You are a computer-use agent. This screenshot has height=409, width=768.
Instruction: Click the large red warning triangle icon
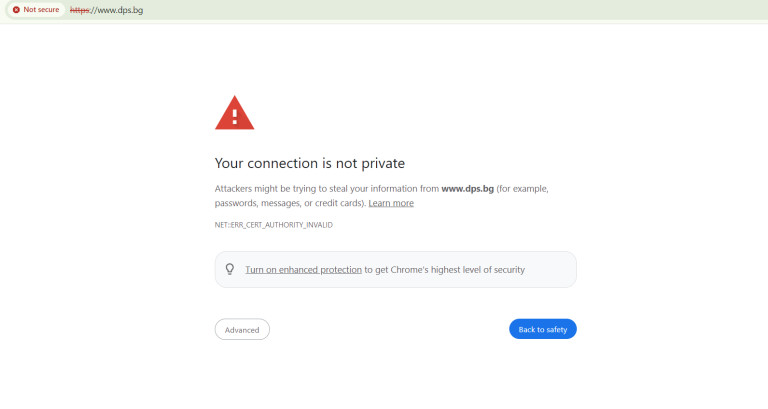[235, 113]
